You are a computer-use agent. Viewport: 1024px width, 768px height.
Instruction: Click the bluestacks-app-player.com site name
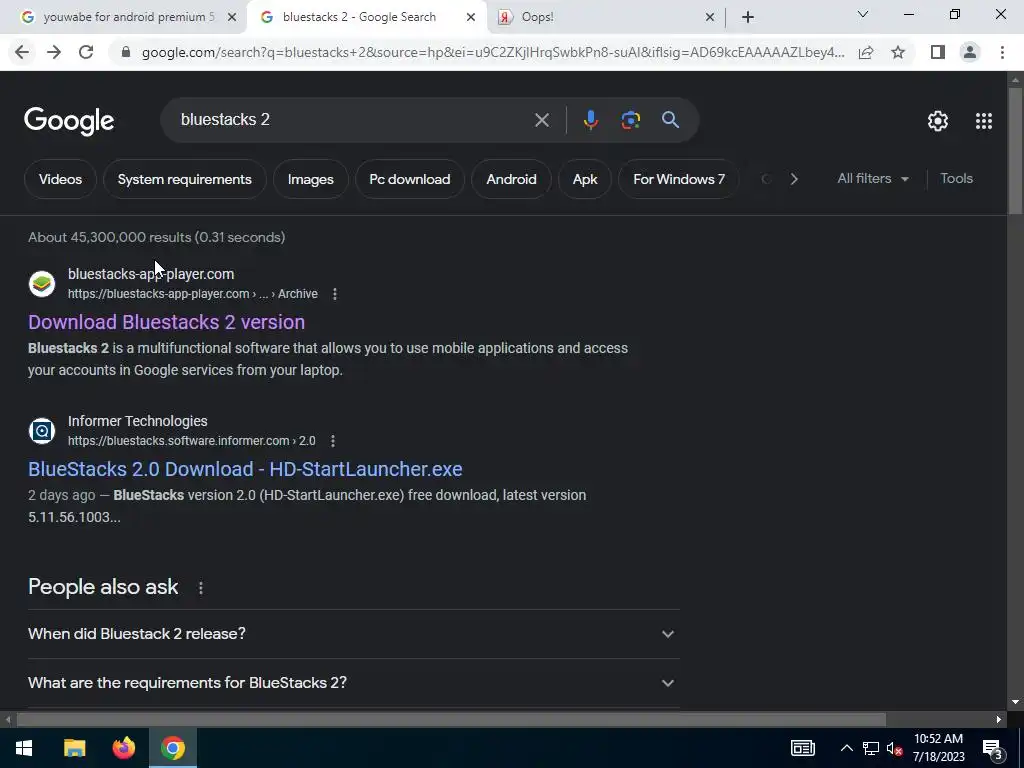click(x=151, y=274)
